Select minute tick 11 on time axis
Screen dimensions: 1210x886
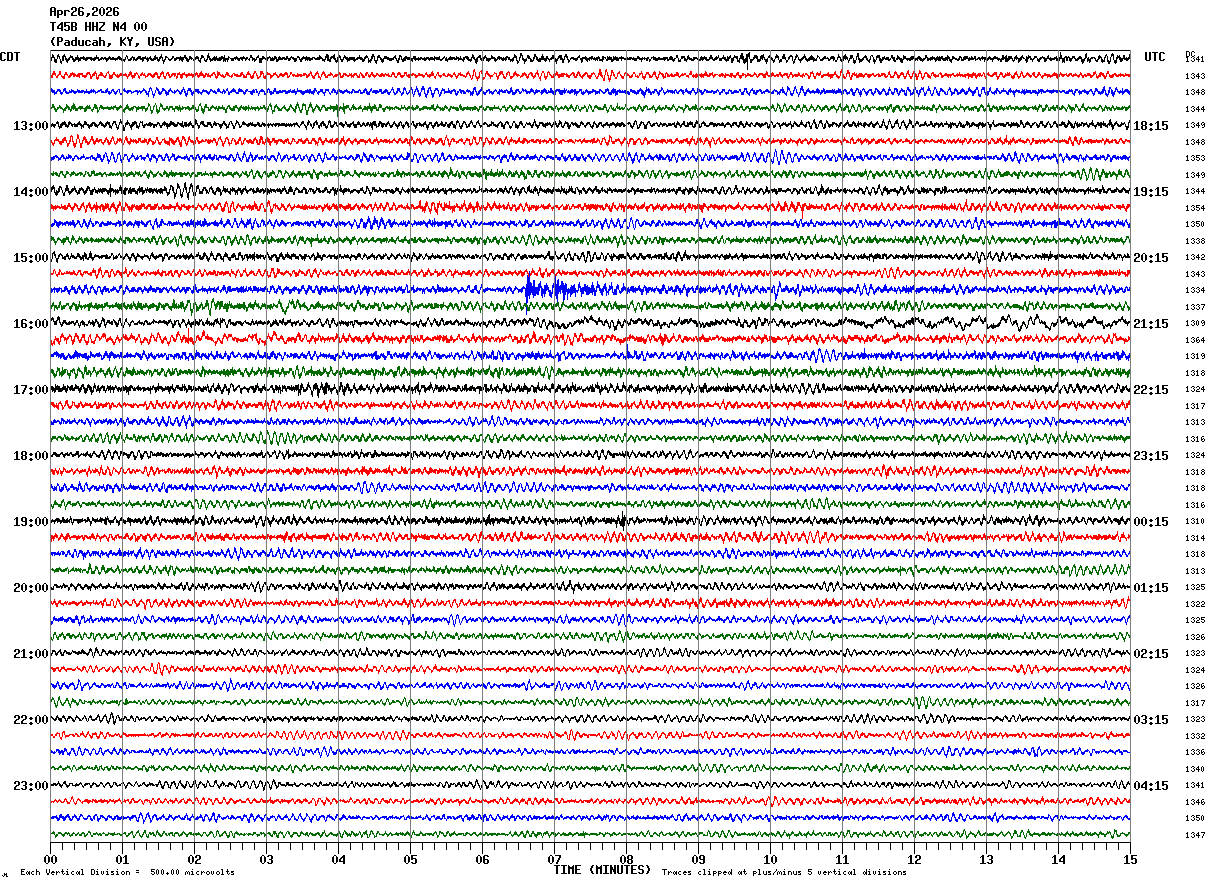pyautogui.click(x=842, y=859)
